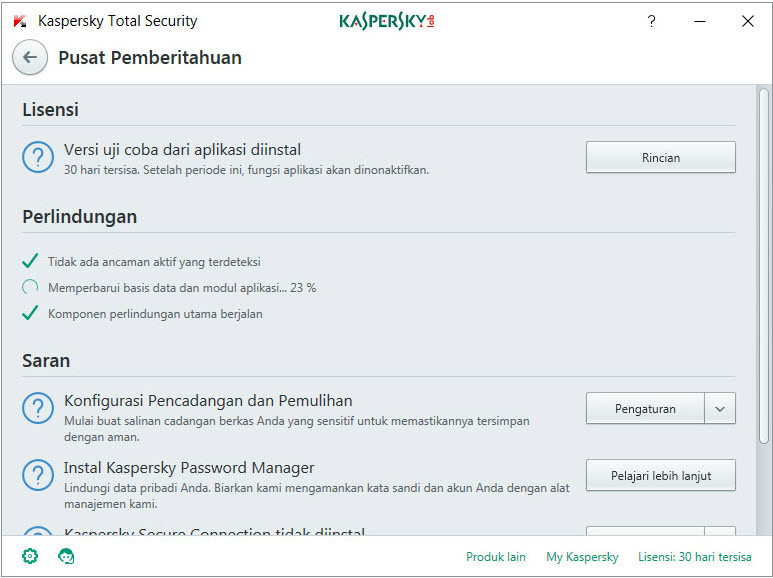Click the Pengaturan button
This screenshot has width=773, height=578.
(645, 408)
